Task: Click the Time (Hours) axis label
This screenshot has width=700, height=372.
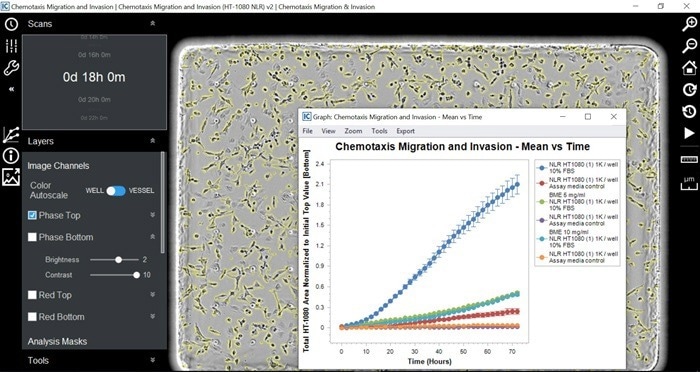Action: pyautogui.click(x=429, y=361)
